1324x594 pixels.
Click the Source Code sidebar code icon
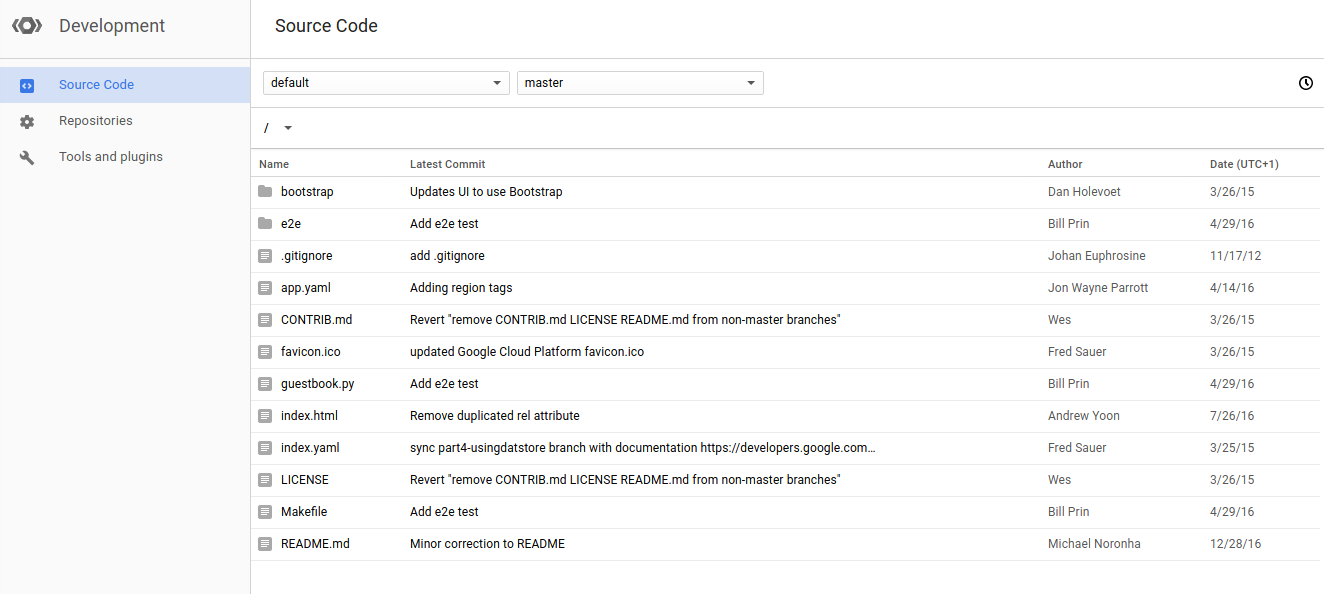tap(27, 86)
